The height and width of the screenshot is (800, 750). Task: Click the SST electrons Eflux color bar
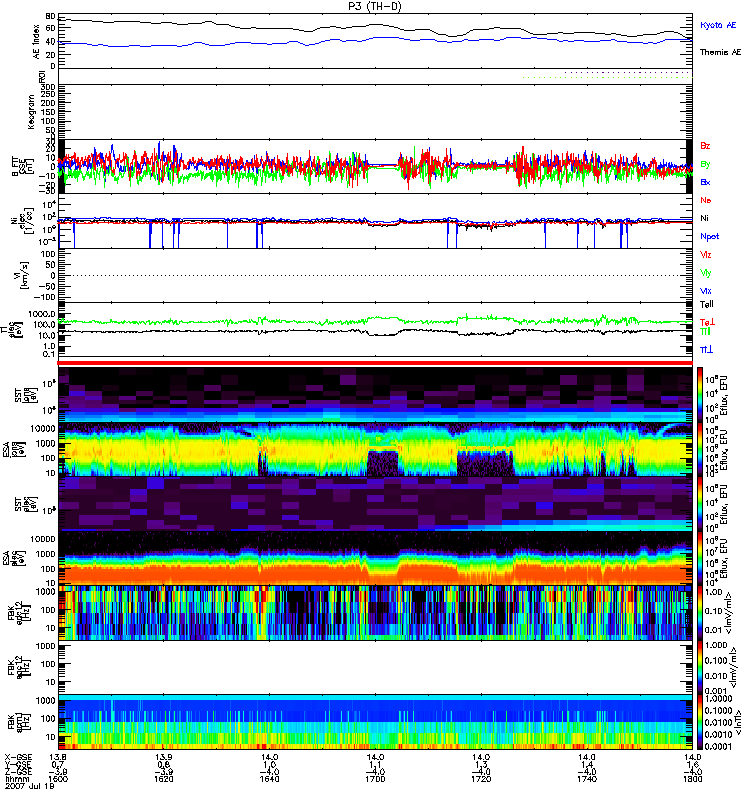(701, 504)
